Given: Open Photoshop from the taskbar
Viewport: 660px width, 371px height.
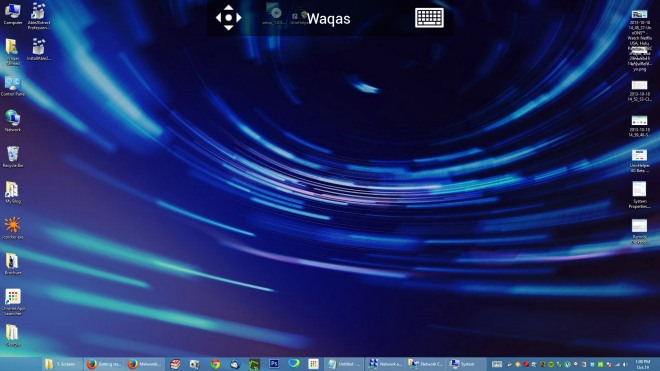Looking at the screenshot, I should tap(274, 364).
